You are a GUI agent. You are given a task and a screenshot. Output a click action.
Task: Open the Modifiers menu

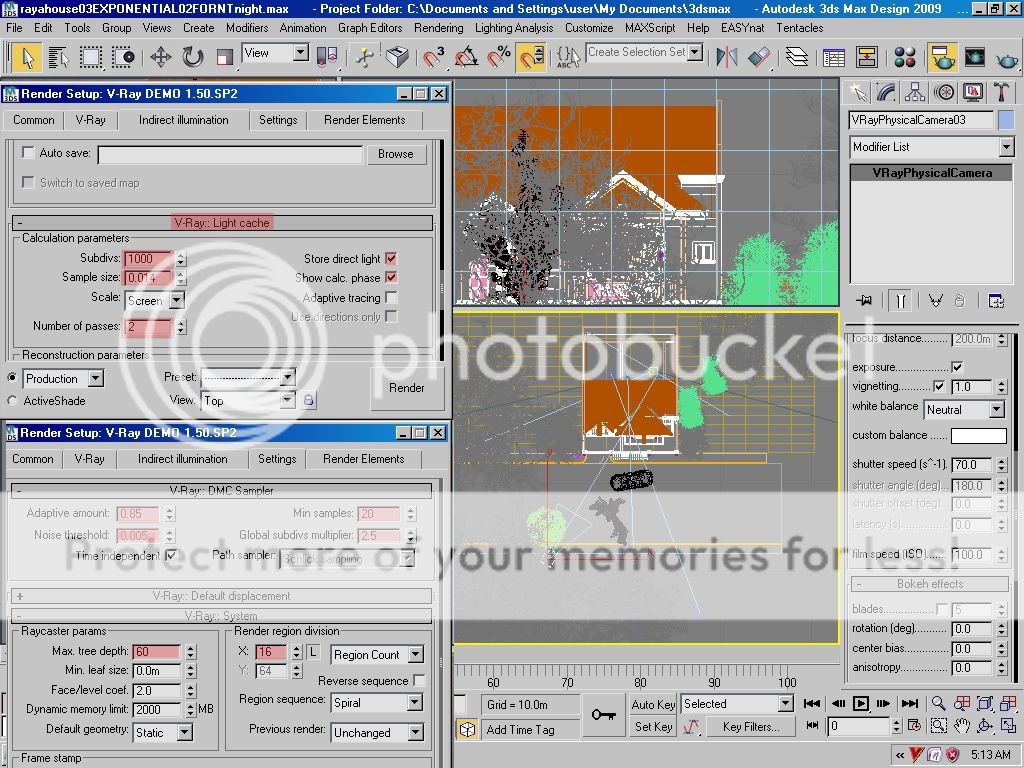[x=247, y=28]
